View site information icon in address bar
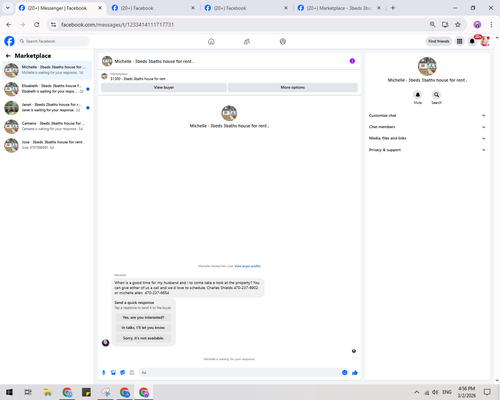The height and width of the screenshot is (400, 500). [53, 24]
